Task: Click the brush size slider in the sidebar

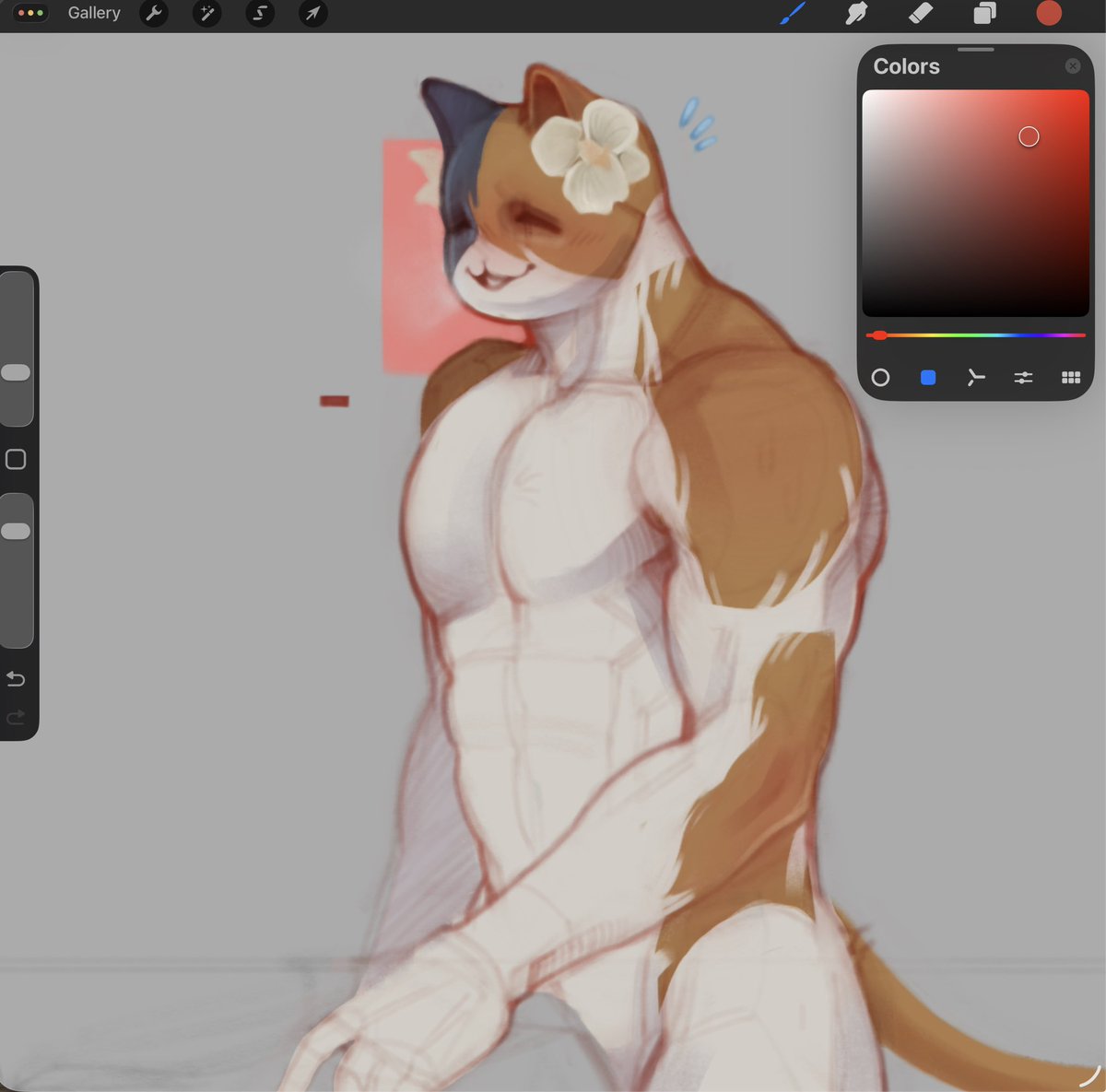Action: 16,348
